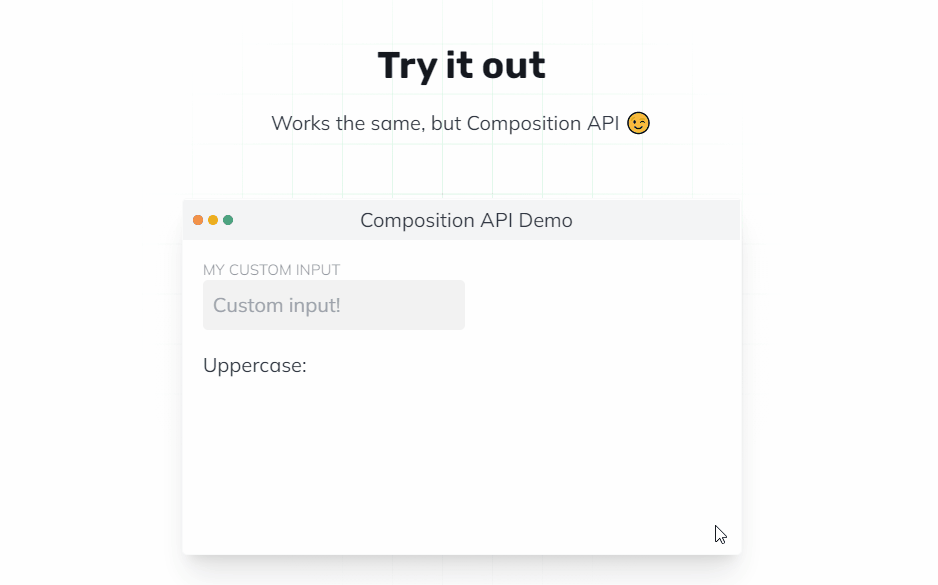Click the "Try it out" heading

(x=461, y=66)
